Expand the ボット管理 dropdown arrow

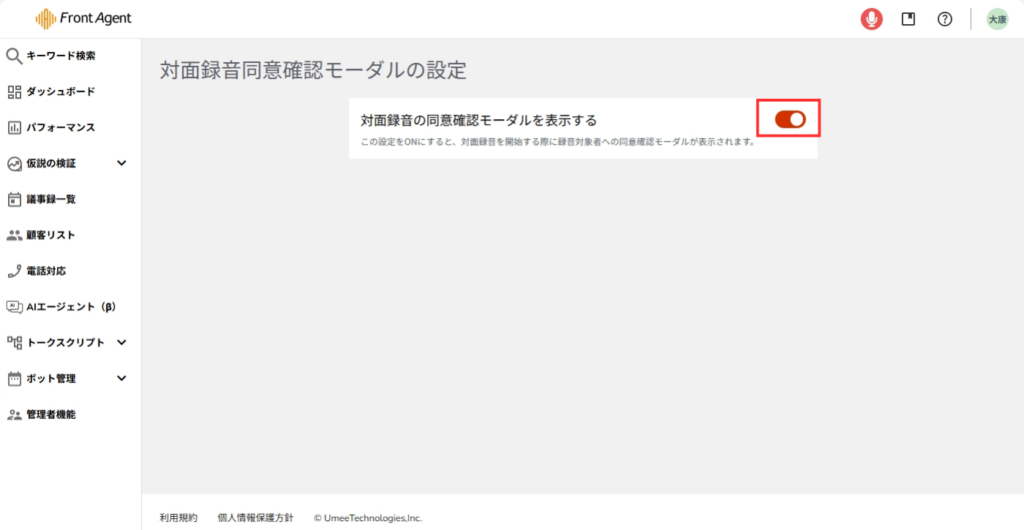click(122, 378)
